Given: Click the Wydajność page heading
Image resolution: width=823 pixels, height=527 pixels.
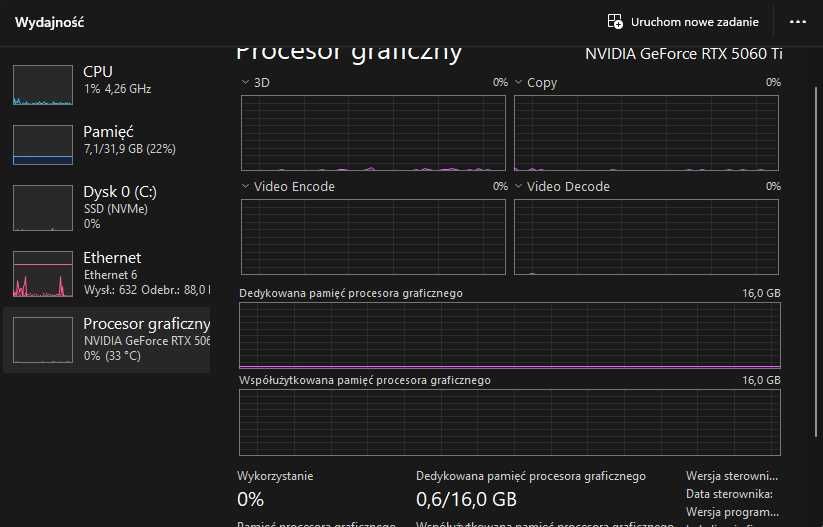Looking at the screenshot, I should click(49, 22).
